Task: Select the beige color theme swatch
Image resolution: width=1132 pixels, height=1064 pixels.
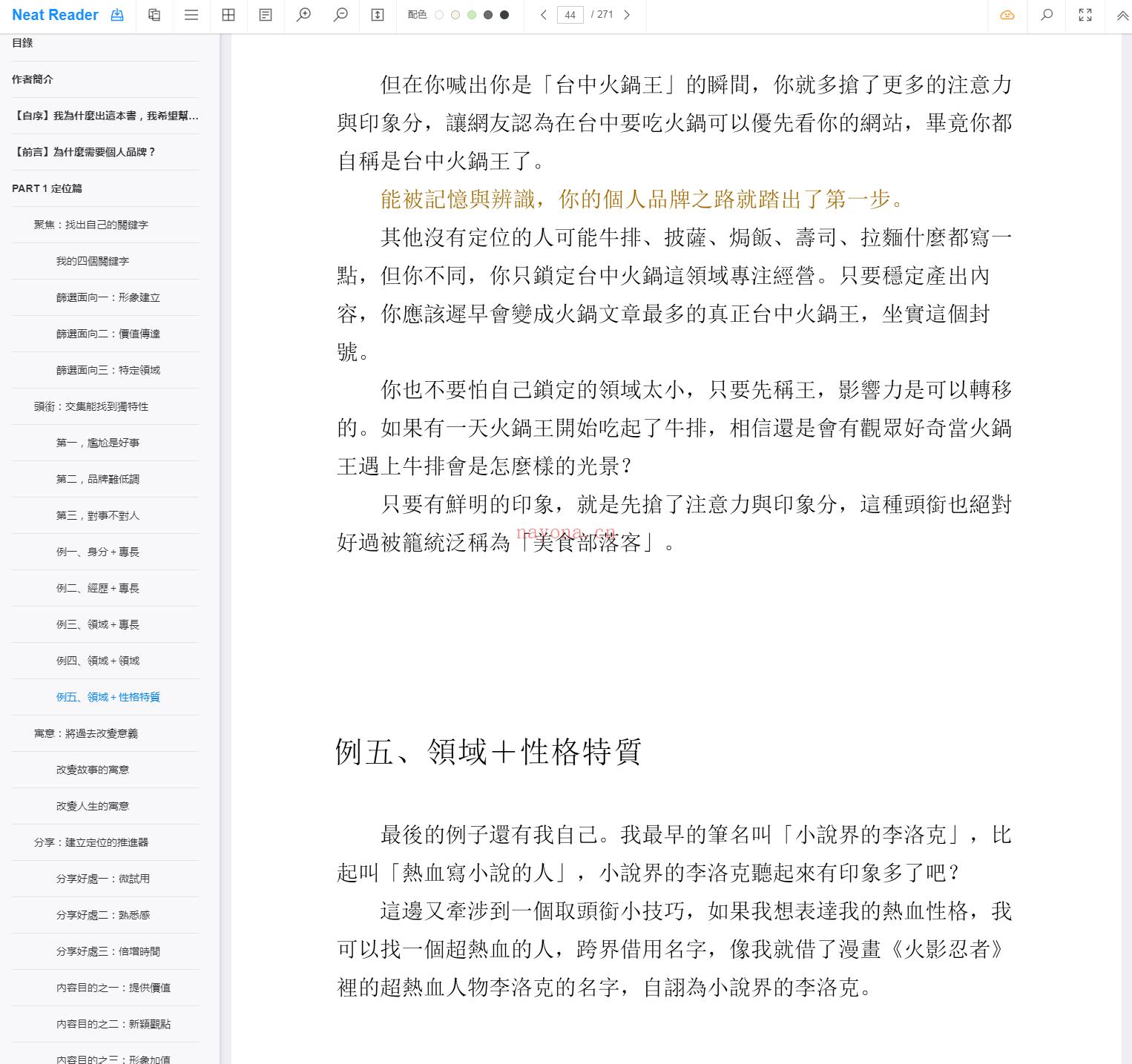Action: pyautogui.click(x=455, y=15)
